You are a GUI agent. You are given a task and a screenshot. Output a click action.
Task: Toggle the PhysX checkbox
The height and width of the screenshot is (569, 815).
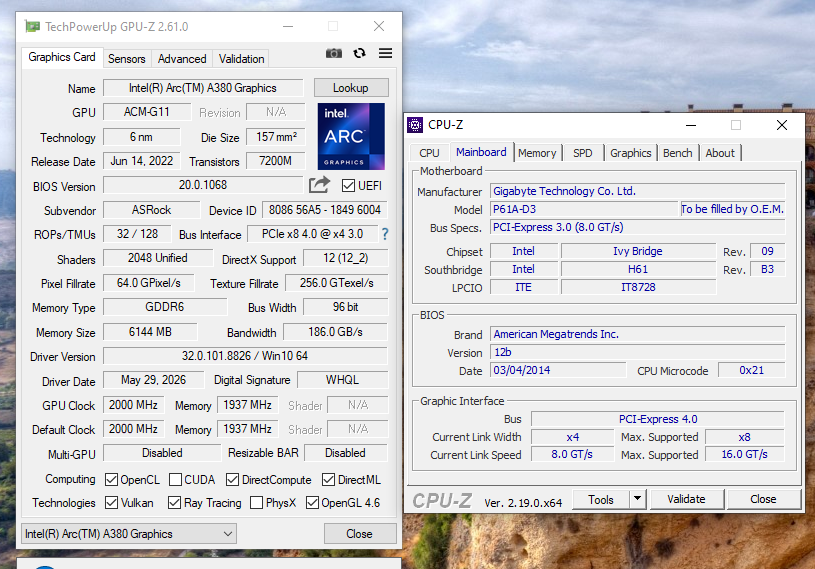256,502
